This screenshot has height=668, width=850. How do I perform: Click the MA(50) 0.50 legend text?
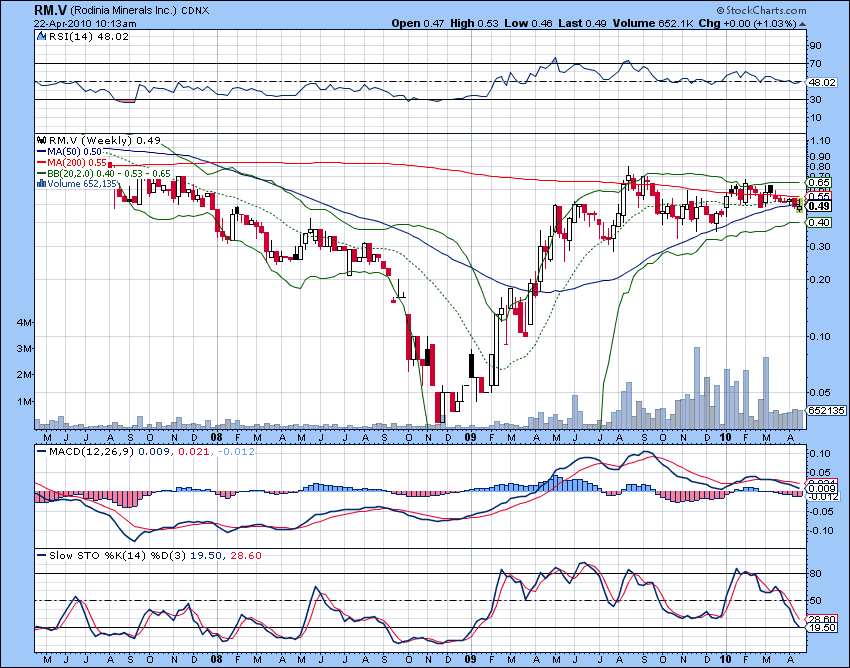coord(74,152)
